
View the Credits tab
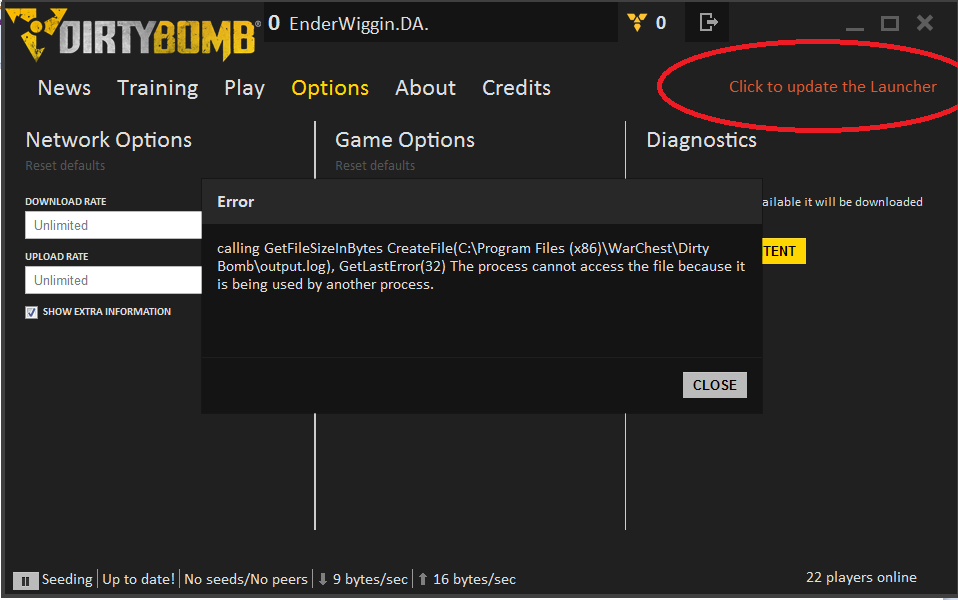516,88
